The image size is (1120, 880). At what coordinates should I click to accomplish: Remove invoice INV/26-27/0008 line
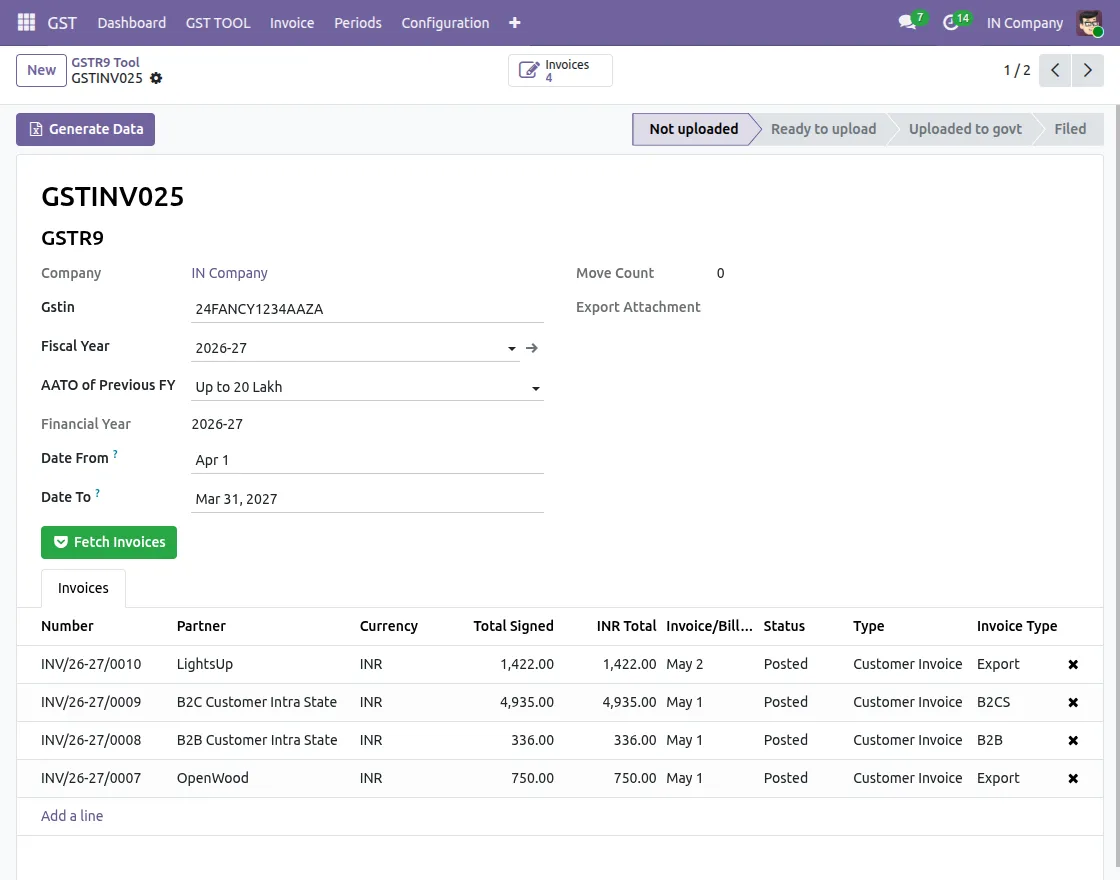[1073, 740]
